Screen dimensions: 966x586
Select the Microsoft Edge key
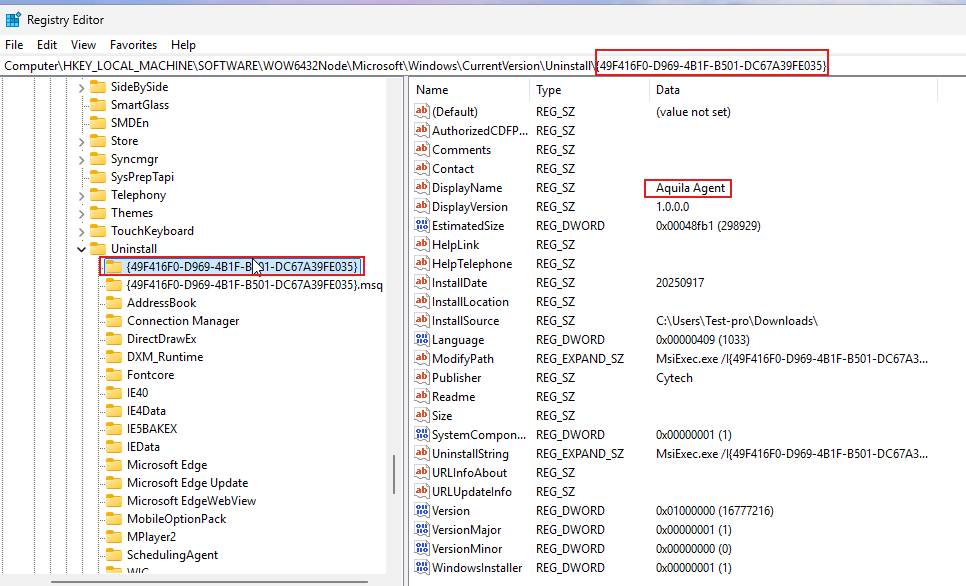(x=167, y=465)
